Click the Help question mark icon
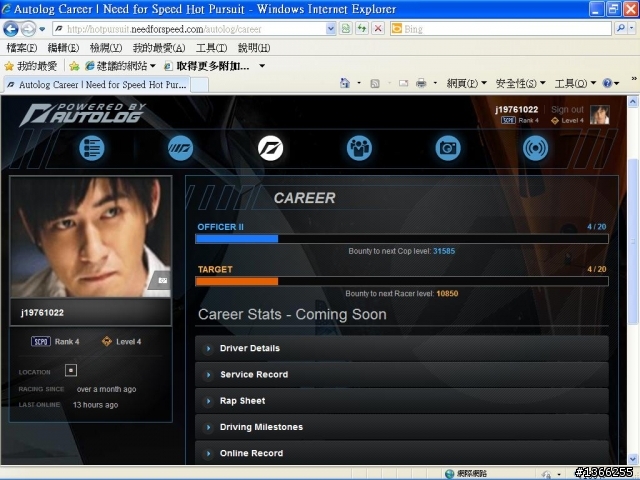The image size is (640, 480). point(607,83)
